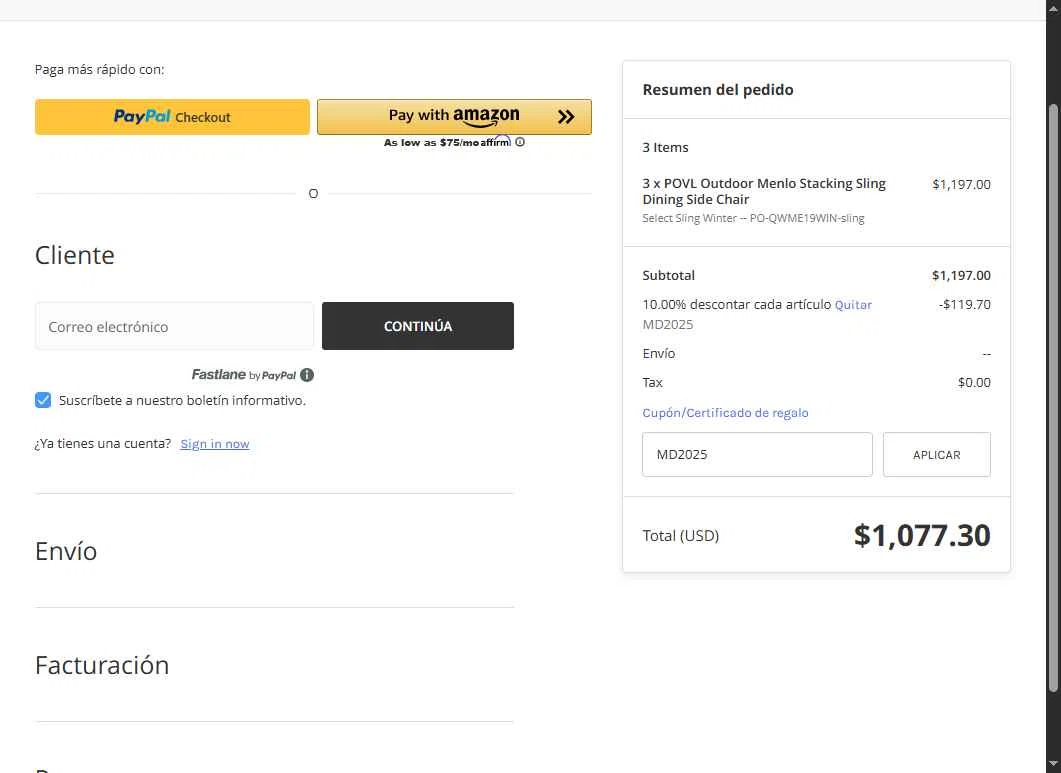This screenshot has width=1061, height=773.
Task: Click 'Suscríbete a nuestro boletín informativo' label
Action: (x=182, y=401)
